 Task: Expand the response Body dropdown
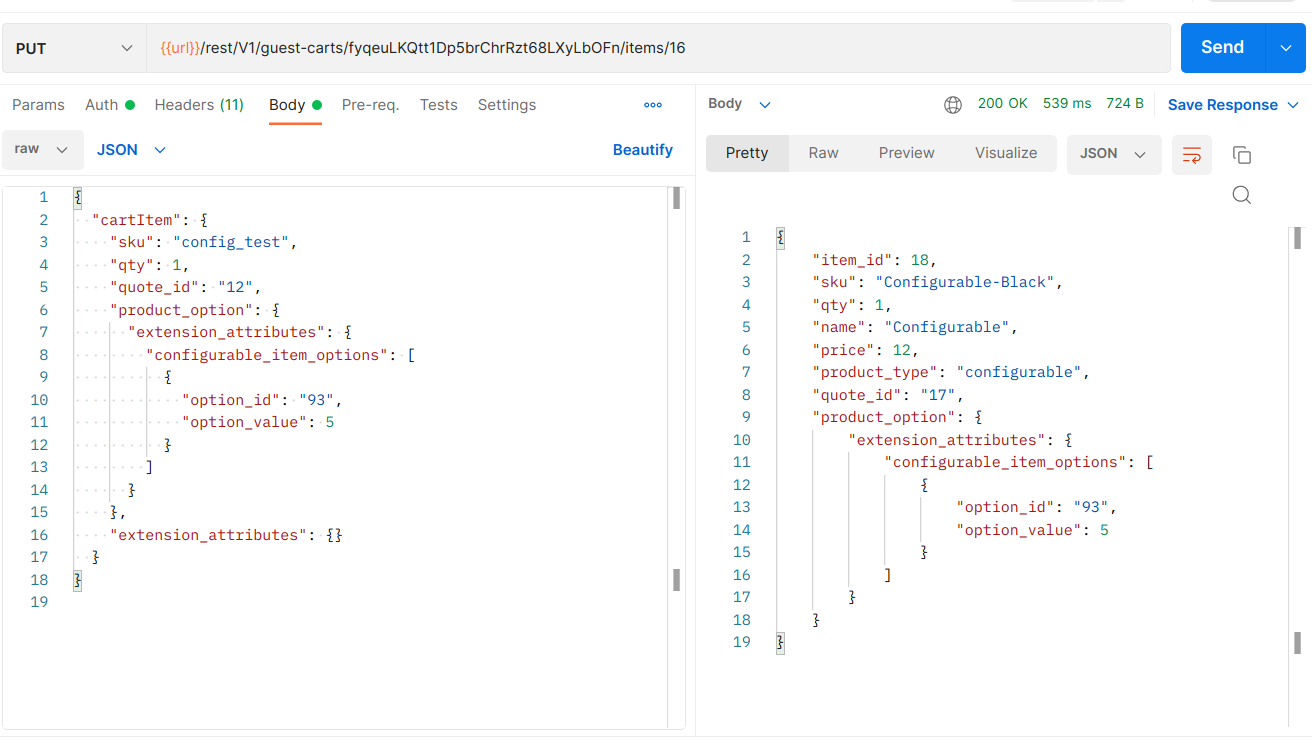coord(740,104)
